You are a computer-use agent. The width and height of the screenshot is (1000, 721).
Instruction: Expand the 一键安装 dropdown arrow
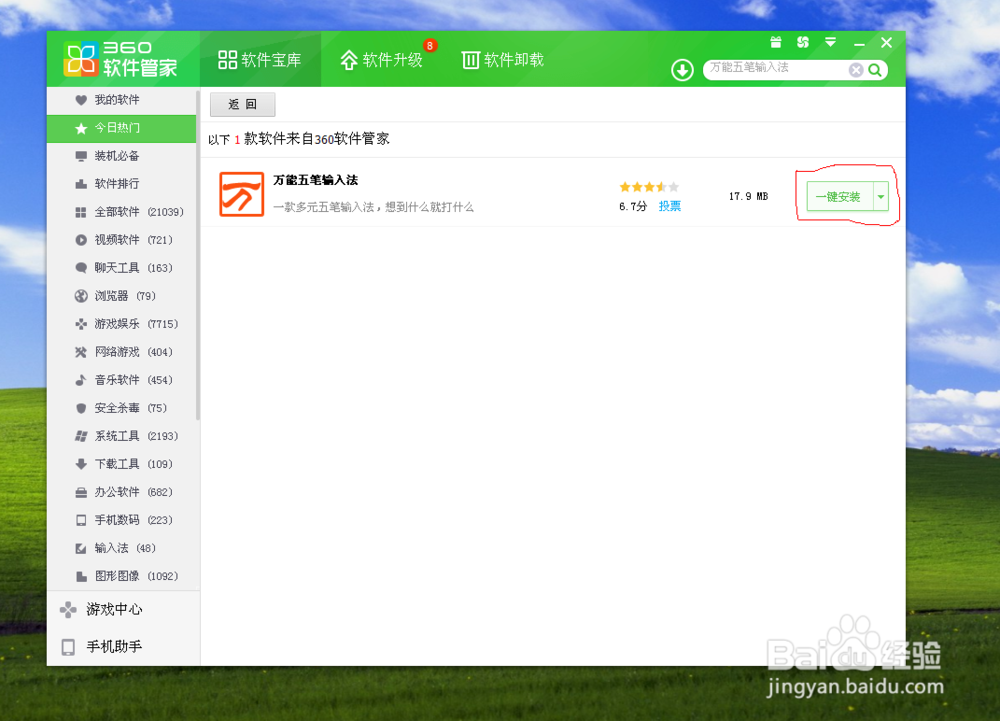[x=881, y=196]
